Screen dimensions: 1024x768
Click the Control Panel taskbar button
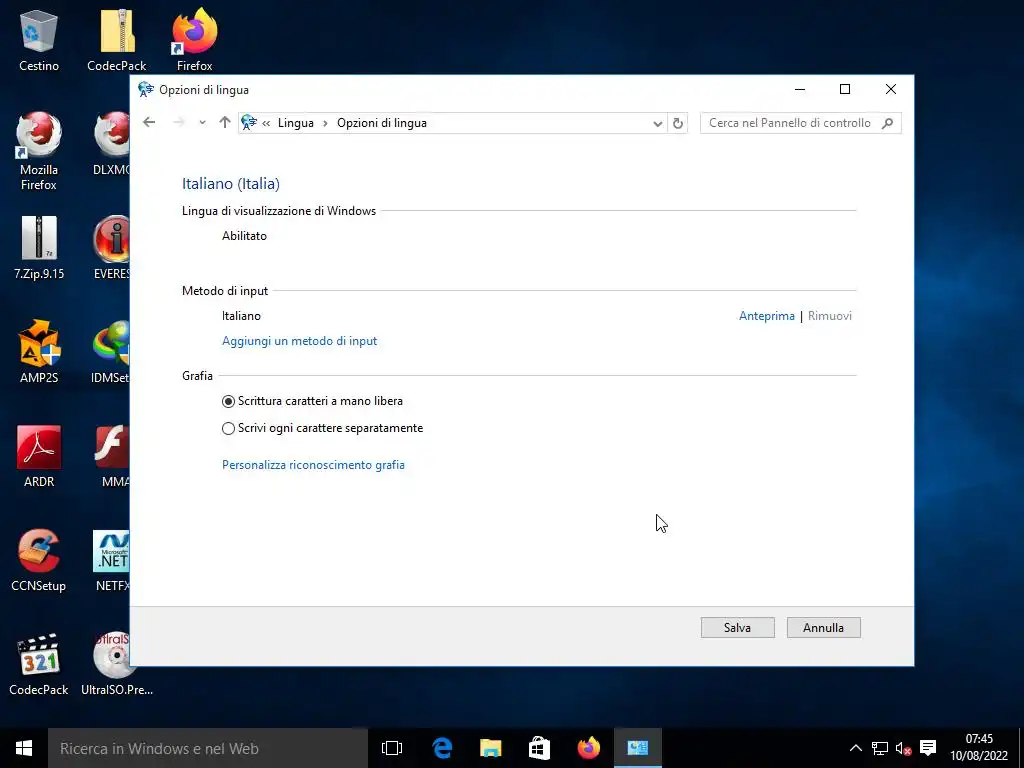click(x=637, y=748)
